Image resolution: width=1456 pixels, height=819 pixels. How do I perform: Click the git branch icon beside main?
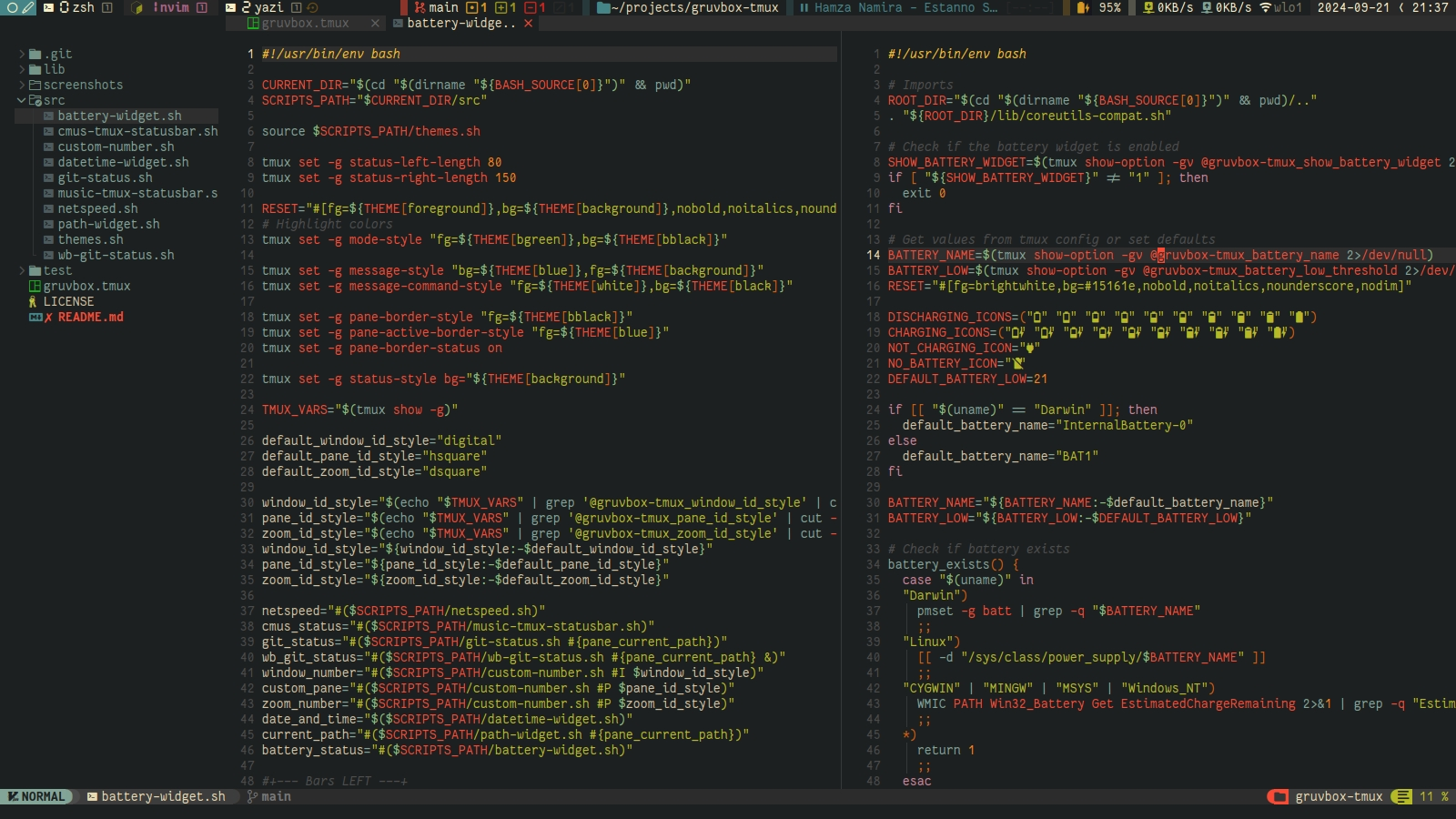420,7
